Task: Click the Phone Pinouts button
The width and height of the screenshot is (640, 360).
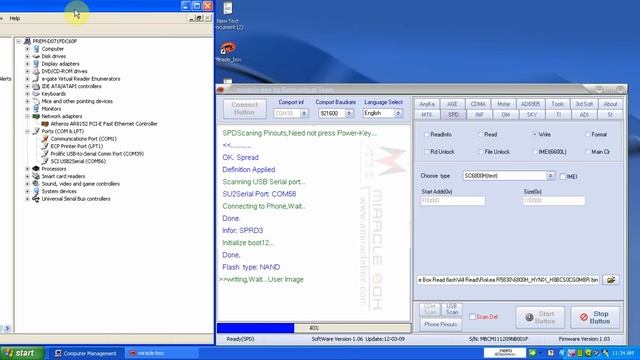Action: click(x=440, y=324)
